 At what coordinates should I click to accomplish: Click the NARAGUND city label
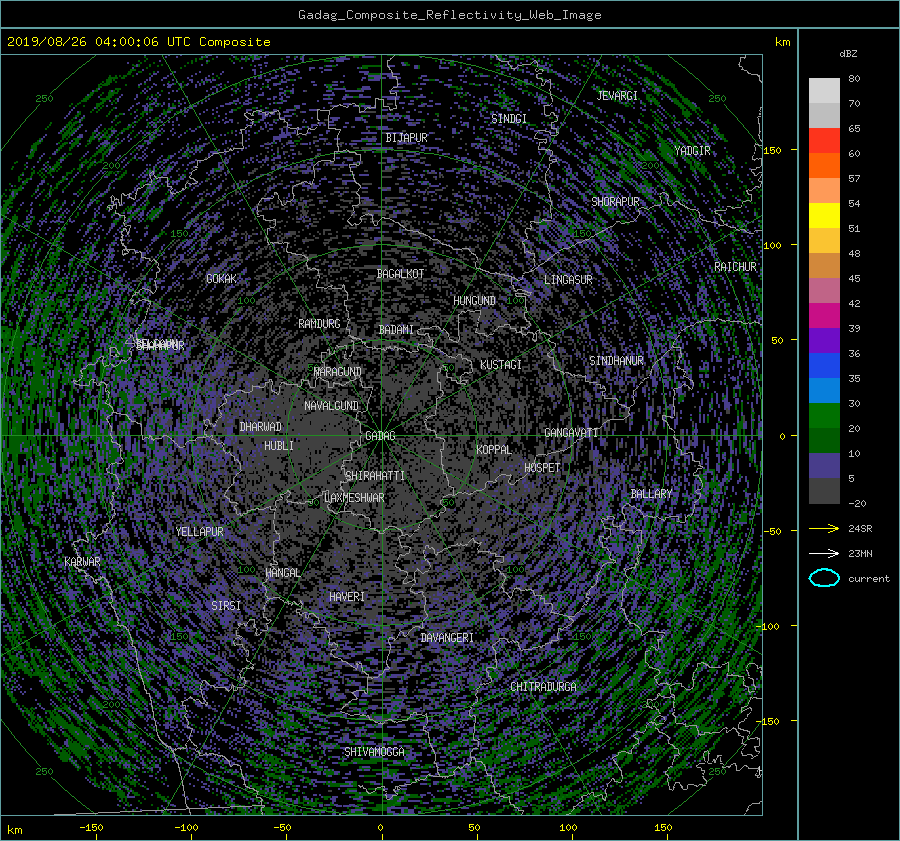[x=338, y=372]
